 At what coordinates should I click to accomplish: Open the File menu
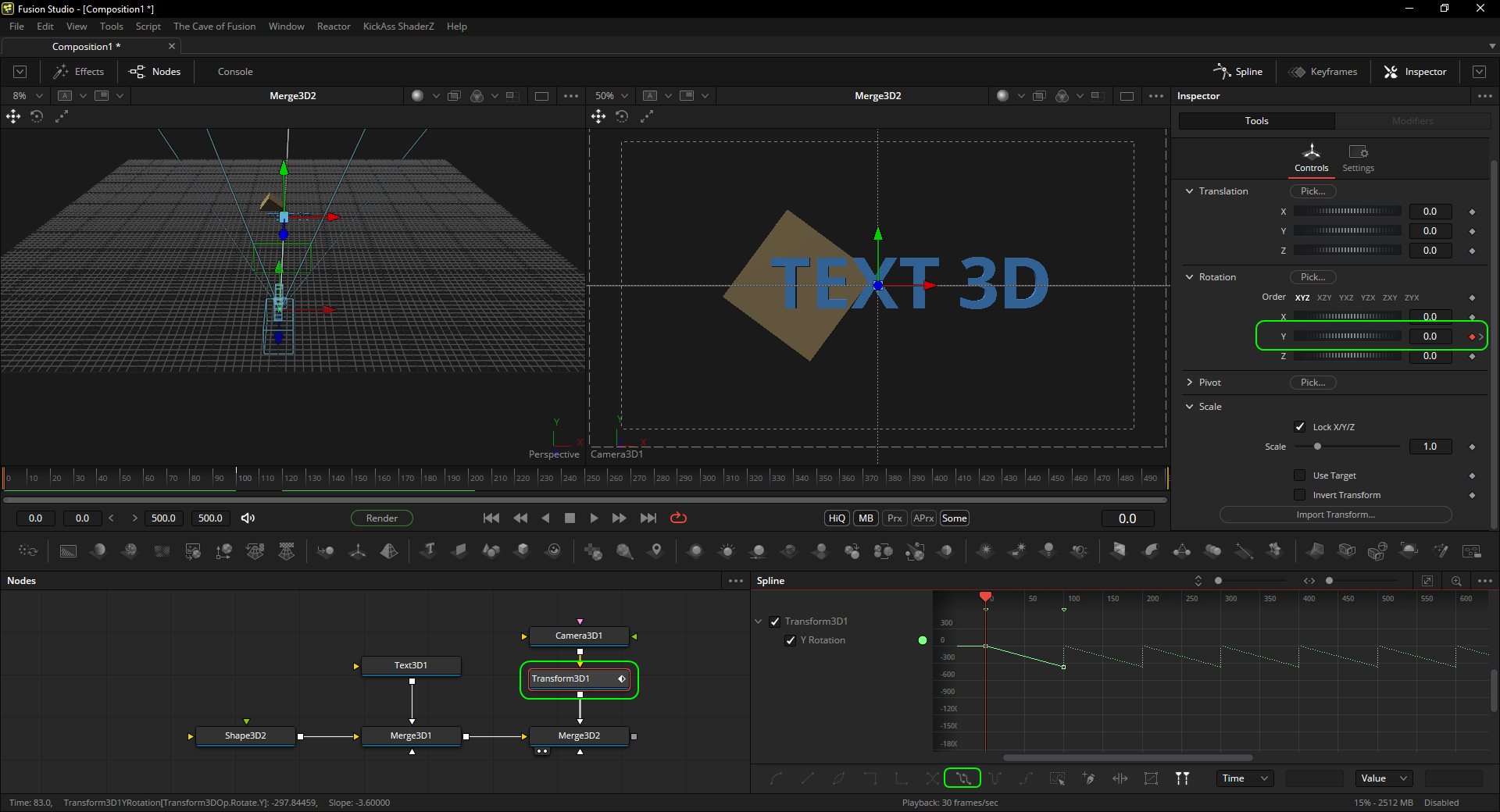(16, 27)
